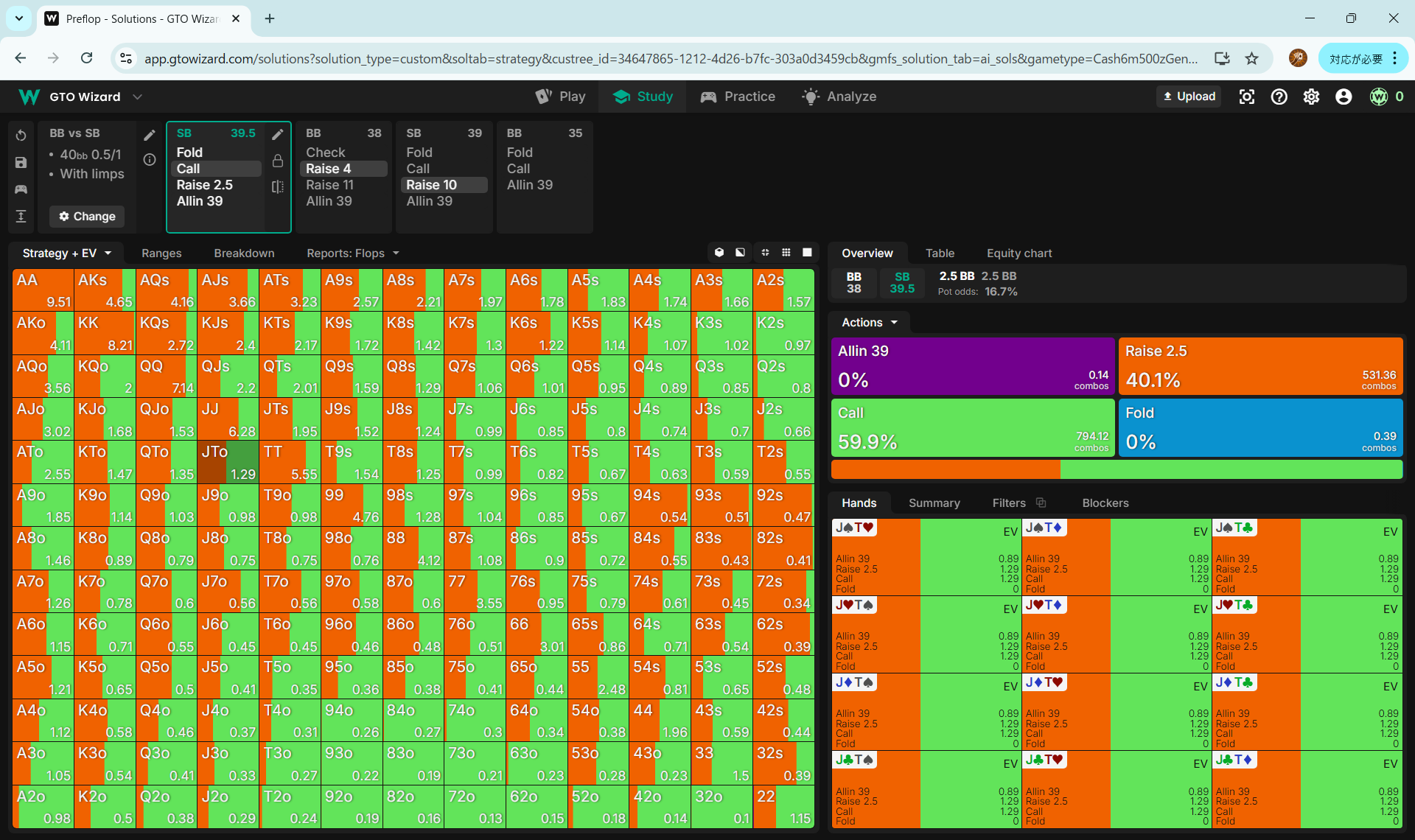Click the gamepad practice icon in the sidebar

[x=21, y=189]
